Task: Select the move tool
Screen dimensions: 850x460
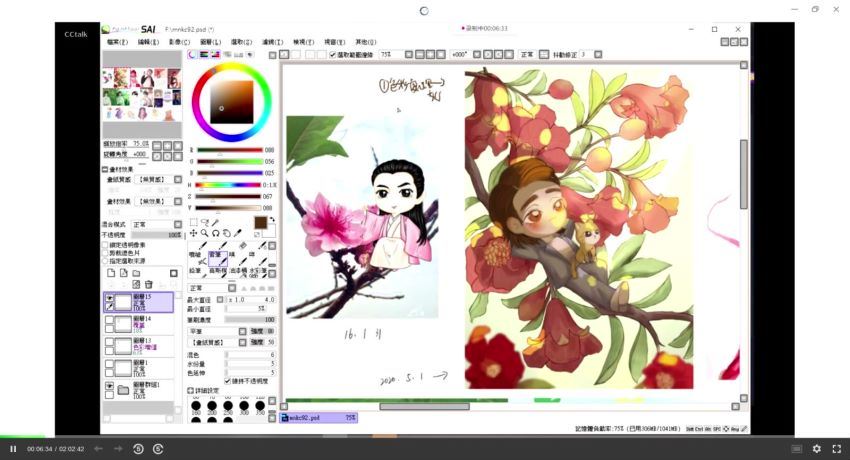Action: pyautogui.click(x=193, y=233)
